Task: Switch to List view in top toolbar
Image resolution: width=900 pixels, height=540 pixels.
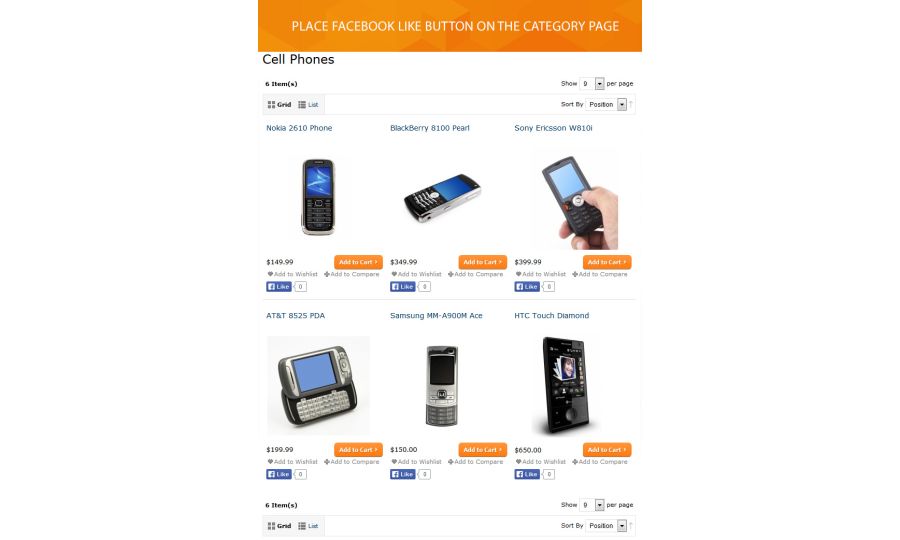Action: (308, 104)
